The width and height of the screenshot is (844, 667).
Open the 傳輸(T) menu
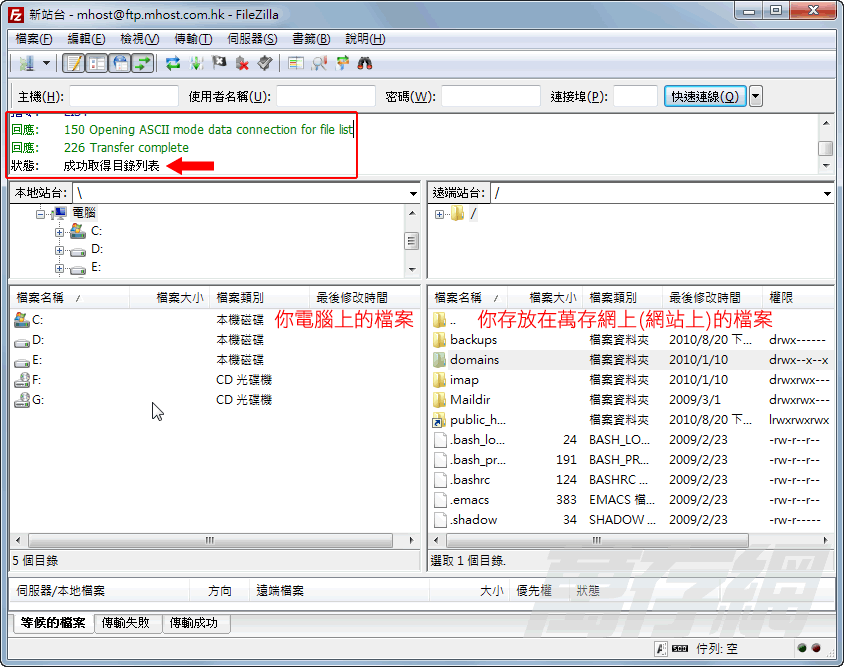pos(193,39)
